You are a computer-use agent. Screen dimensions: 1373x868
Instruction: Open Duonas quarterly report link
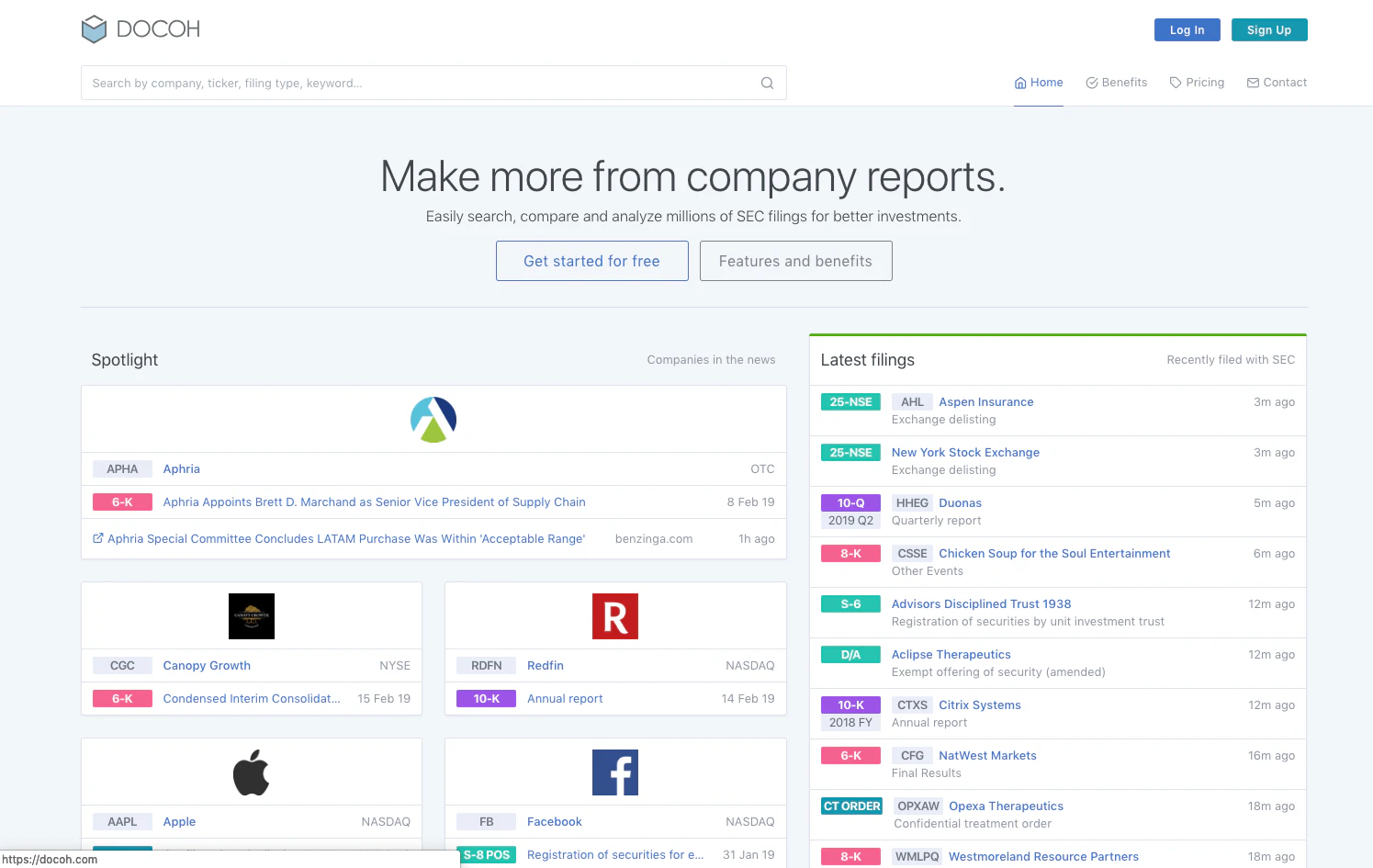click(x=961, y=503)
